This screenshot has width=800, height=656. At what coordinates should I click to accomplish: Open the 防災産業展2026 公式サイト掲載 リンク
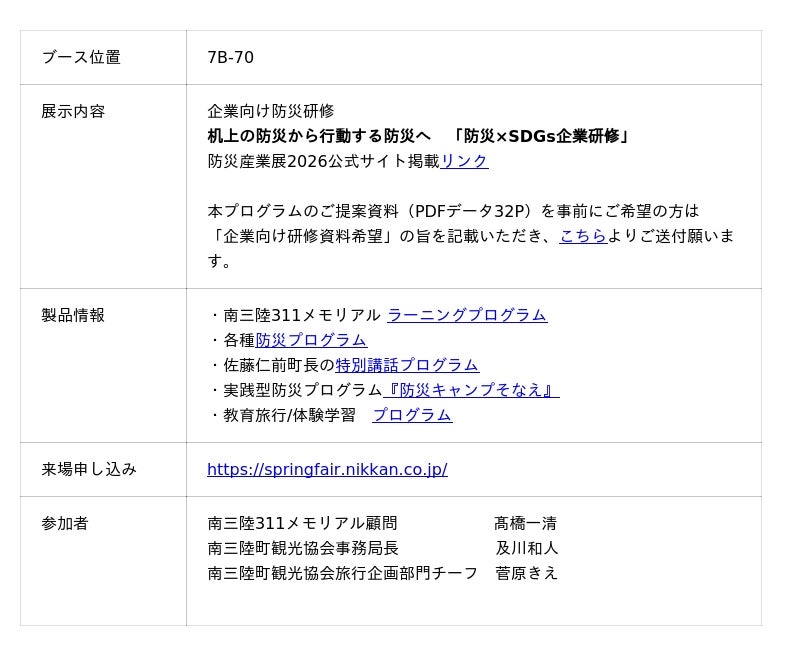point(464,161)
